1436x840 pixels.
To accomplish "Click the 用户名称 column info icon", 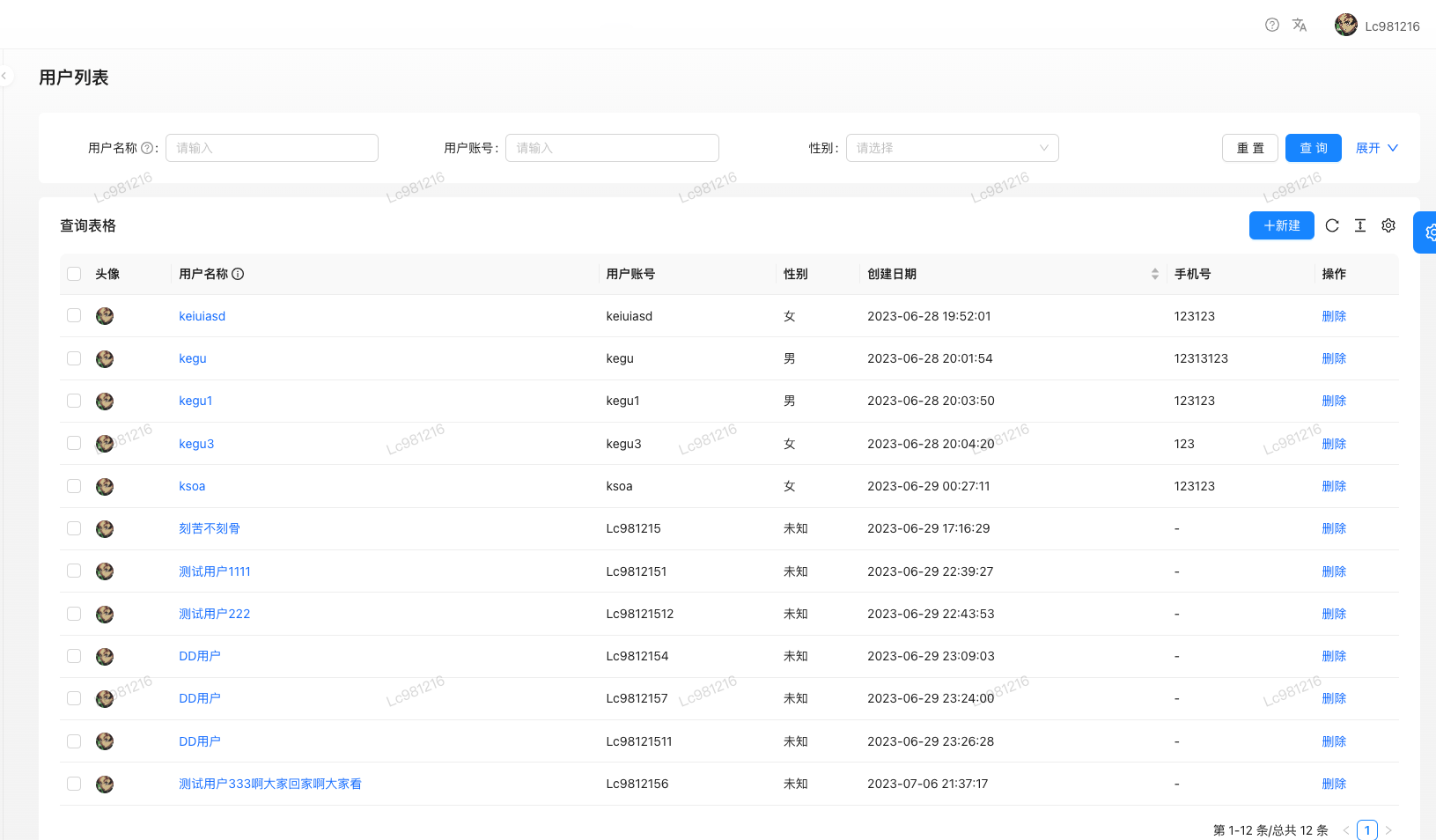I will [238, 274].
